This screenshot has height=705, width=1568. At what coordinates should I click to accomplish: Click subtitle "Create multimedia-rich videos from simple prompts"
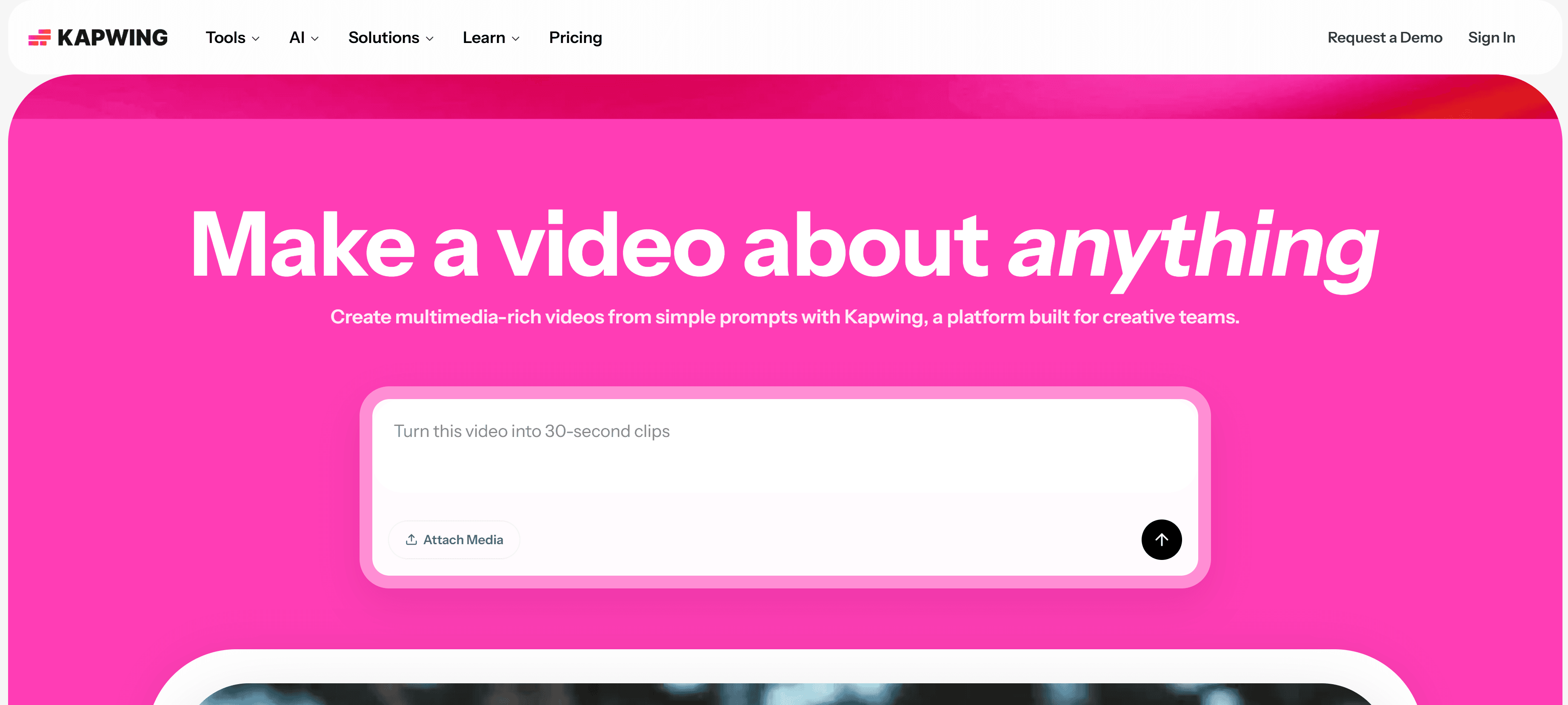click(x=564, y=317)
